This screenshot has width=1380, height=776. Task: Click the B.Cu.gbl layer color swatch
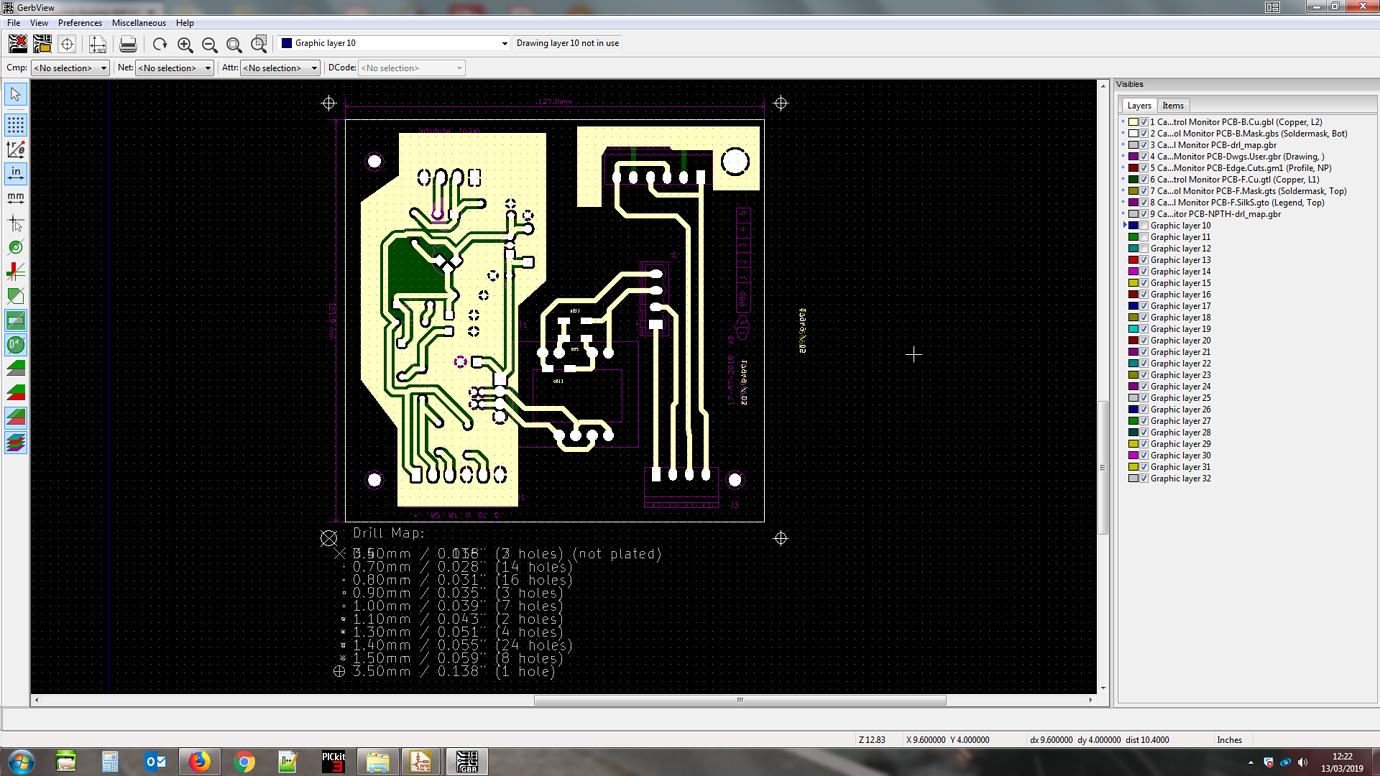tap(1133, 122)
